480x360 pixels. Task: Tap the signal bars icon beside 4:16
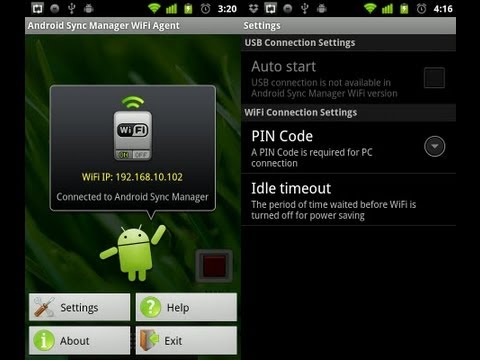(387, 8)
